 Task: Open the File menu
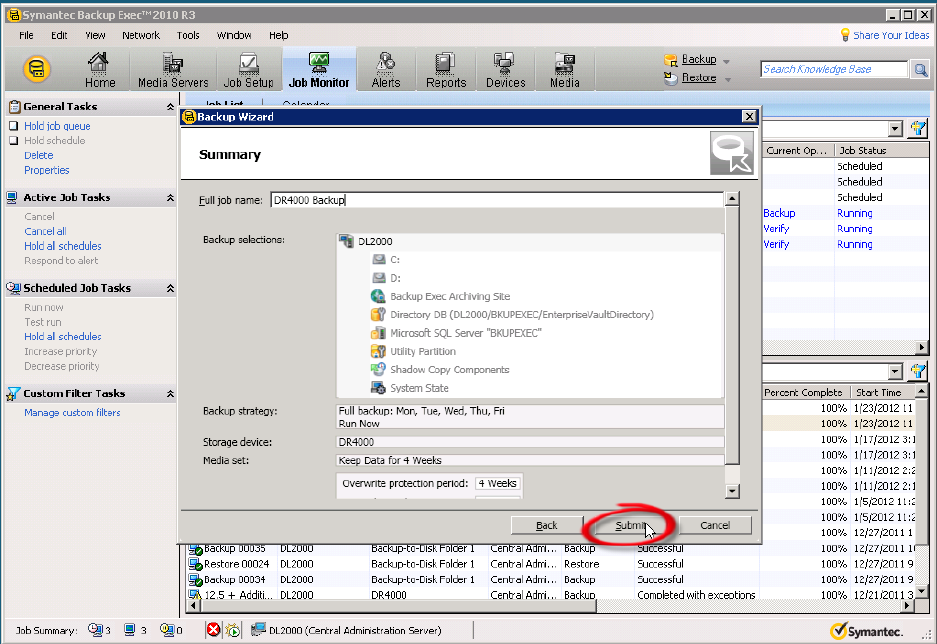[x=26, y=35]
